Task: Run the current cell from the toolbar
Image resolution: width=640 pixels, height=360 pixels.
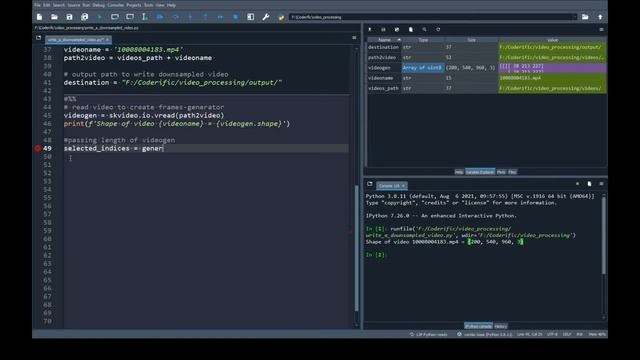Action: pyautogui.click(x=115, y=17)
